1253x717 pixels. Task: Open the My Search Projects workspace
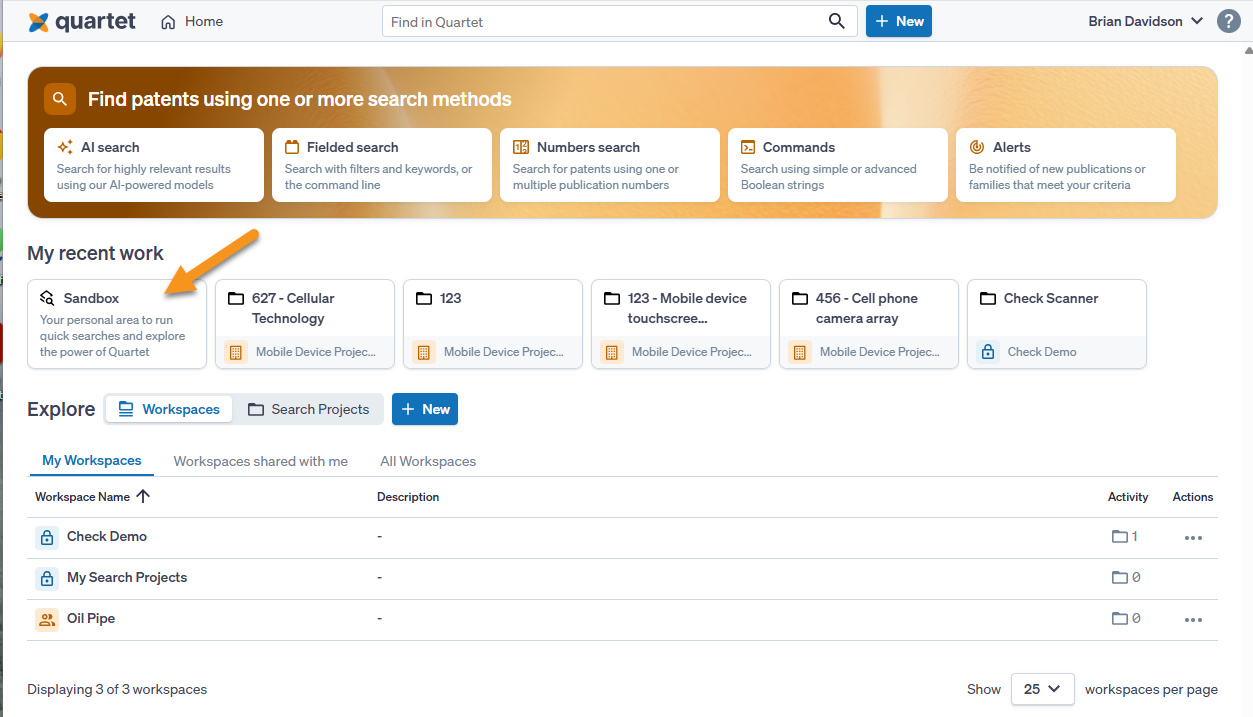point(127,577)
